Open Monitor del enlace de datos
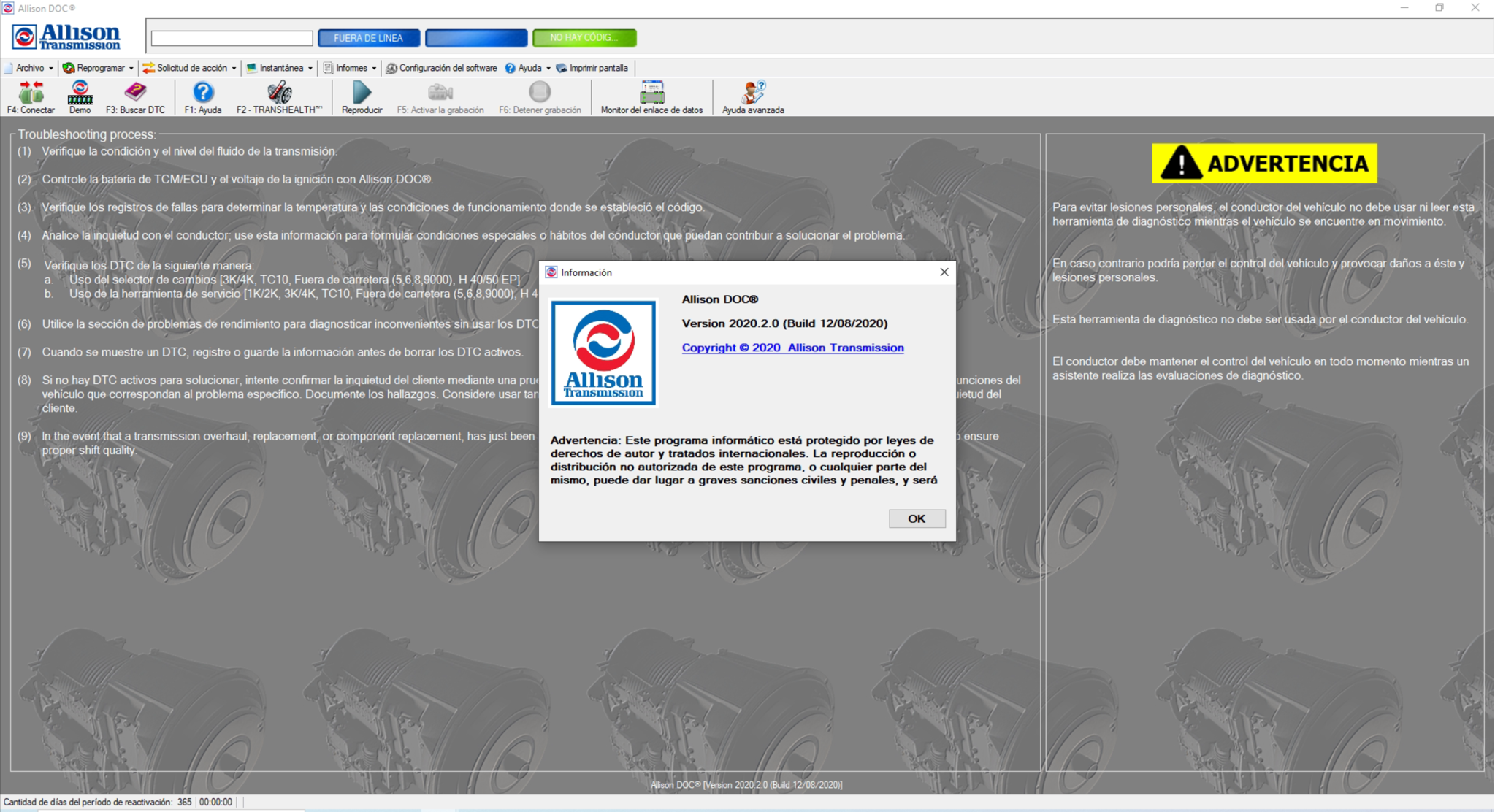The height and width of the screenshot is (812, 1495). tap(651, 97)
